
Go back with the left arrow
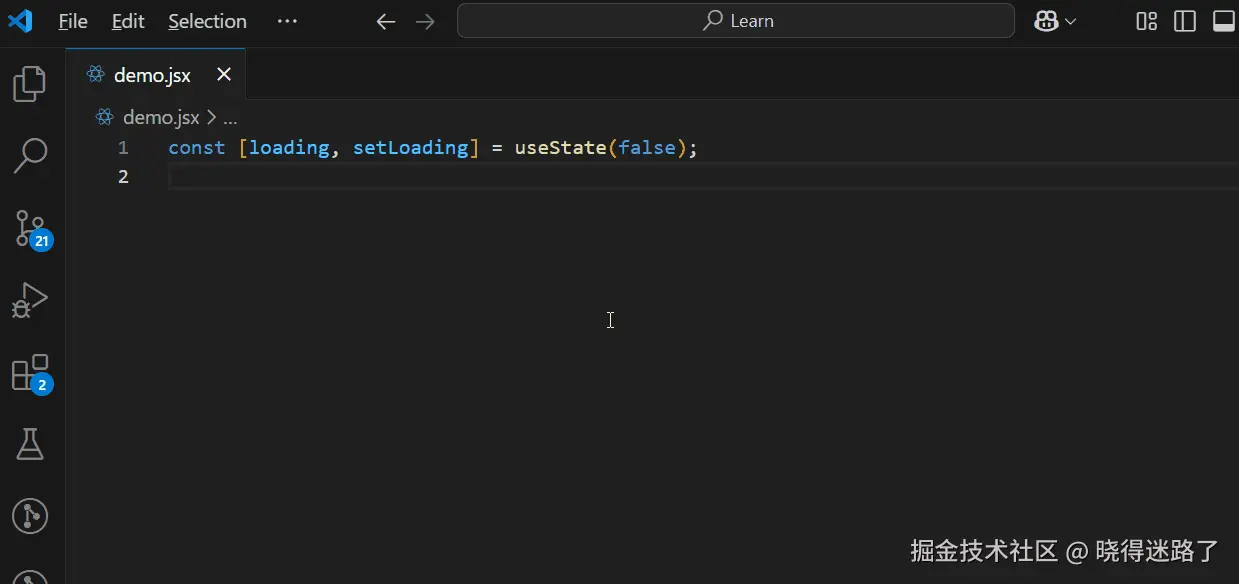pos(386,21)
